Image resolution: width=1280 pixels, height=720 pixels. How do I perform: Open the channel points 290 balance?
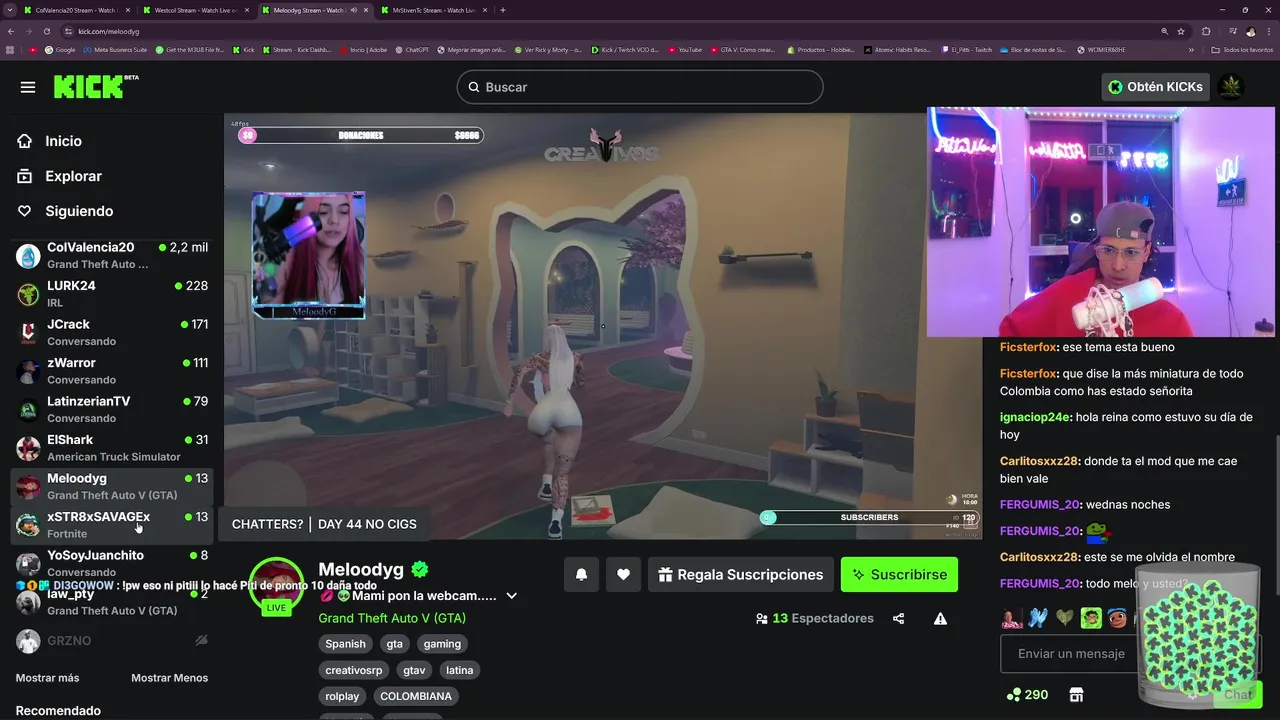pyautogui.click(x=1027, y=695)
